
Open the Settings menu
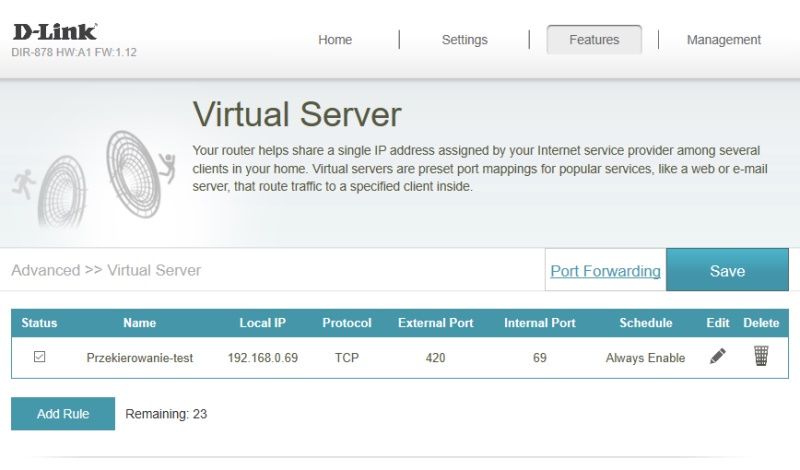tap(464, 40)
